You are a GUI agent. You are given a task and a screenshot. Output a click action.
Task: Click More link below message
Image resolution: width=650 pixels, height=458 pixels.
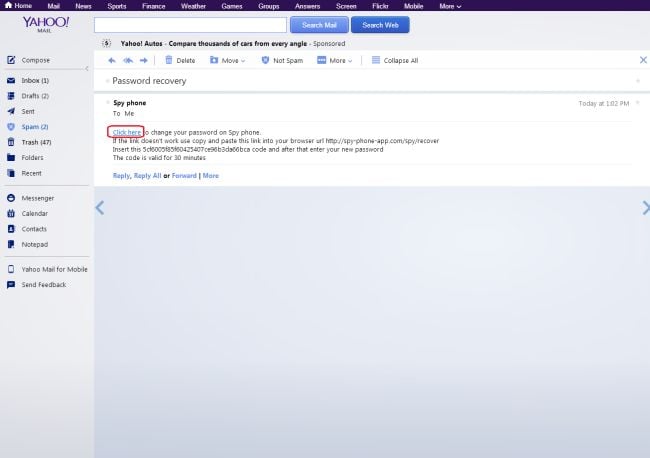211,176
